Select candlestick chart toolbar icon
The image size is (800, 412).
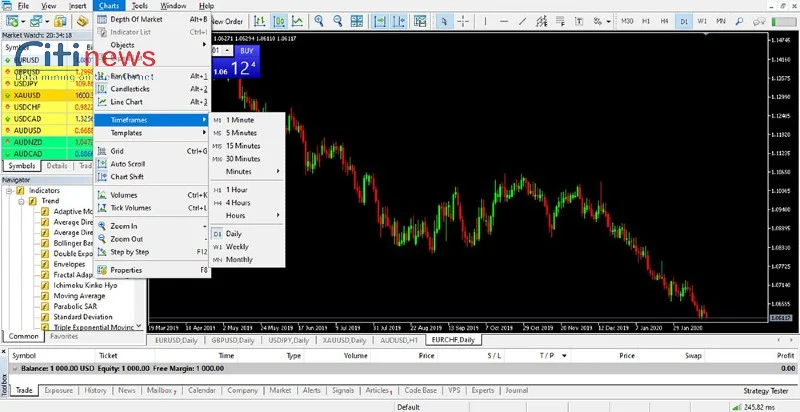[279, 21]
